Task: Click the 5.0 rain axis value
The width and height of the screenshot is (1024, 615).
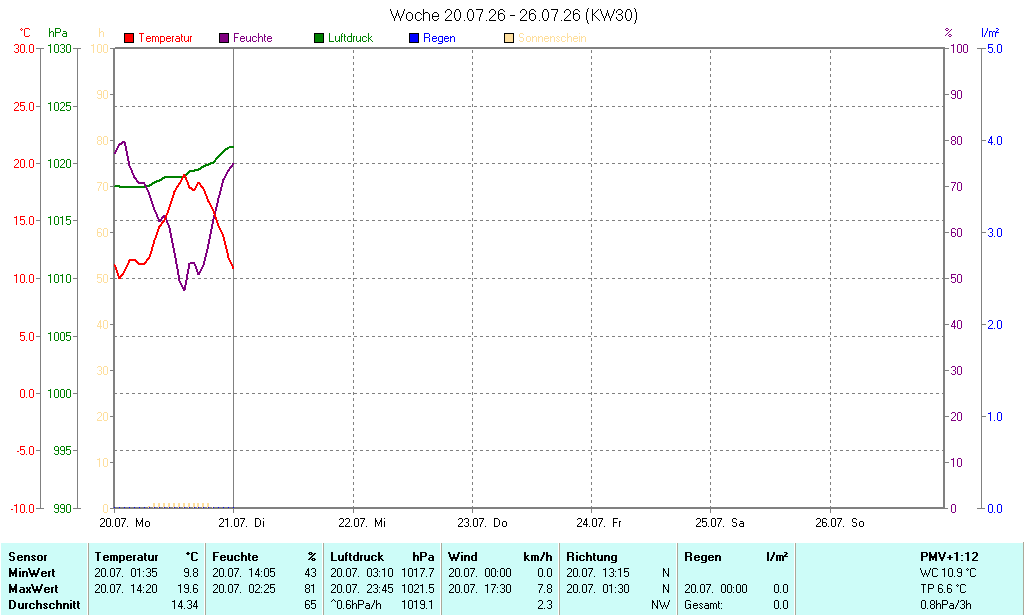Action: [x=995, y=49]
